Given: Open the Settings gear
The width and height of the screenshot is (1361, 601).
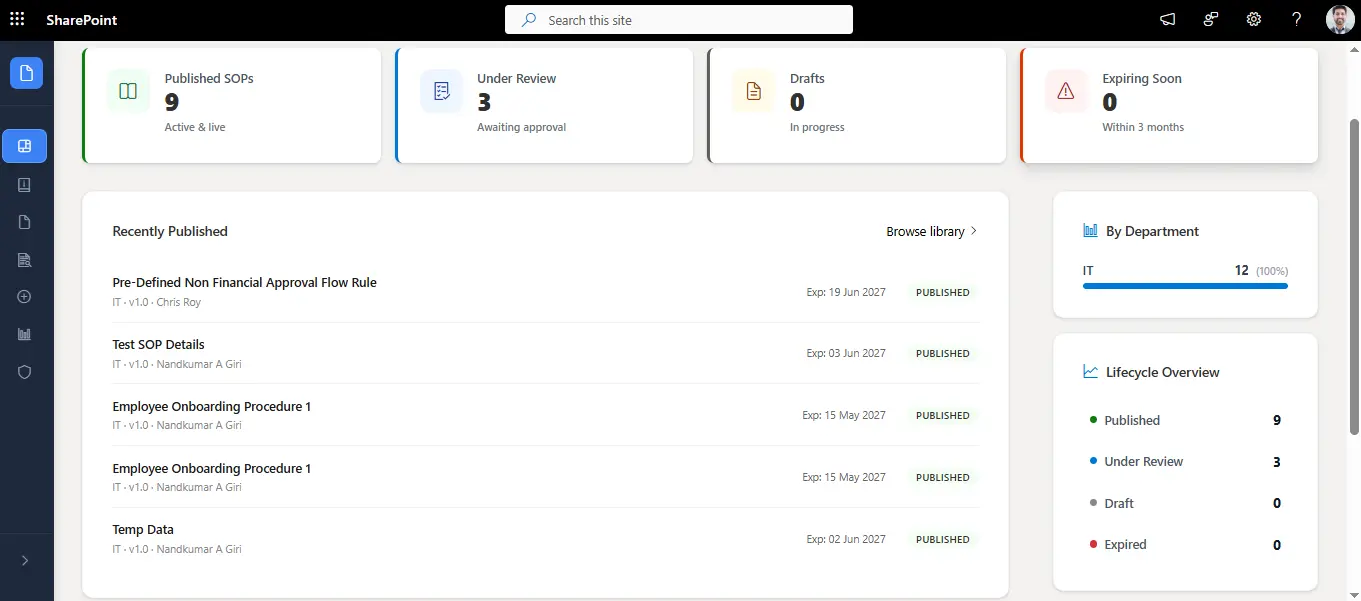Looking at the screenshot, I should point(1254,19).
